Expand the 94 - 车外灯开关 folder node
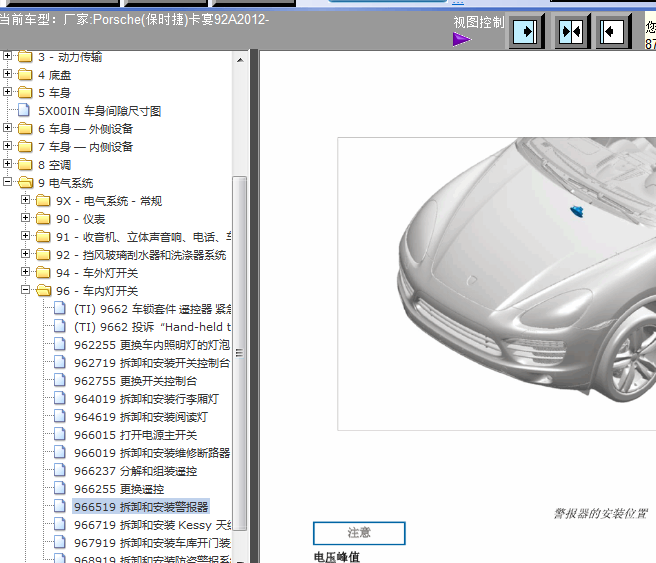 (x=25, y=271)
